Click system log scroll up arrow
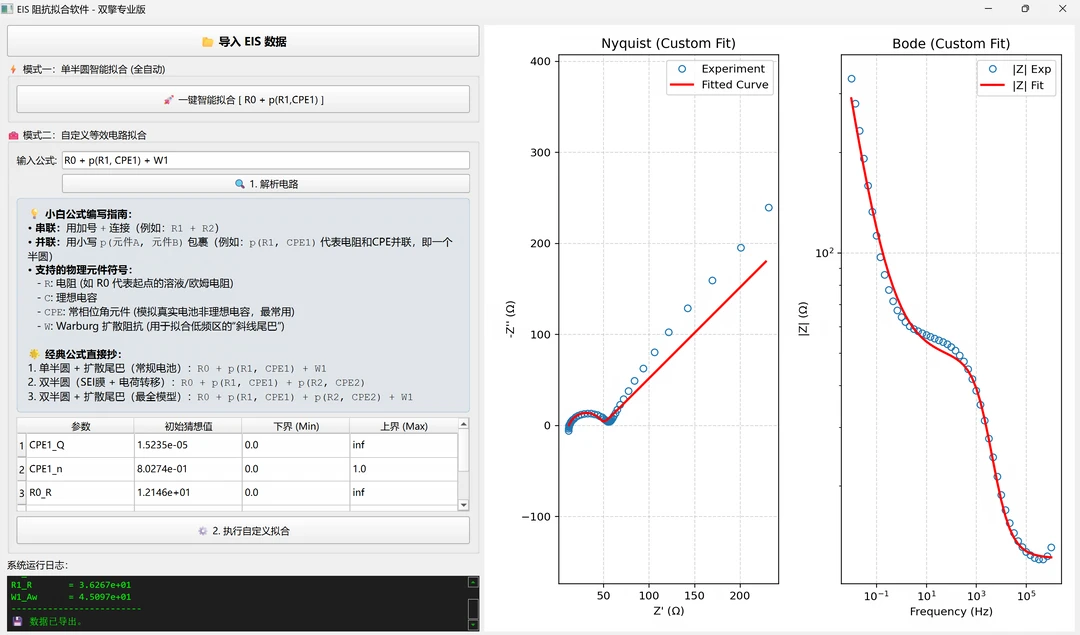Viewport: 1080px width, 635px height. (473, 583)
